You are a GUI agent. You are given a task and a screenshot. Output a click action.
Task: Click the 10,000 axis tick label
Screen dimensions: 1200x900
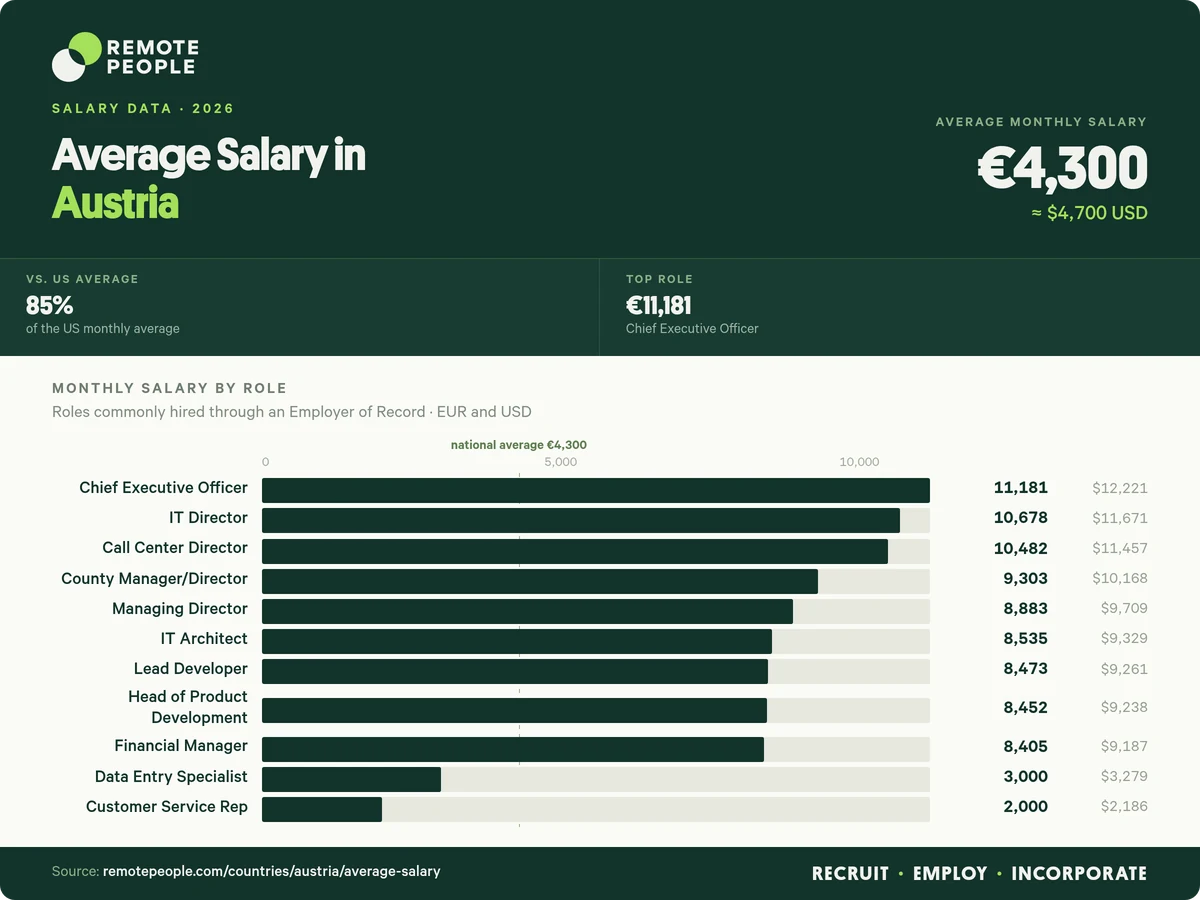click(x=859, y=462)
